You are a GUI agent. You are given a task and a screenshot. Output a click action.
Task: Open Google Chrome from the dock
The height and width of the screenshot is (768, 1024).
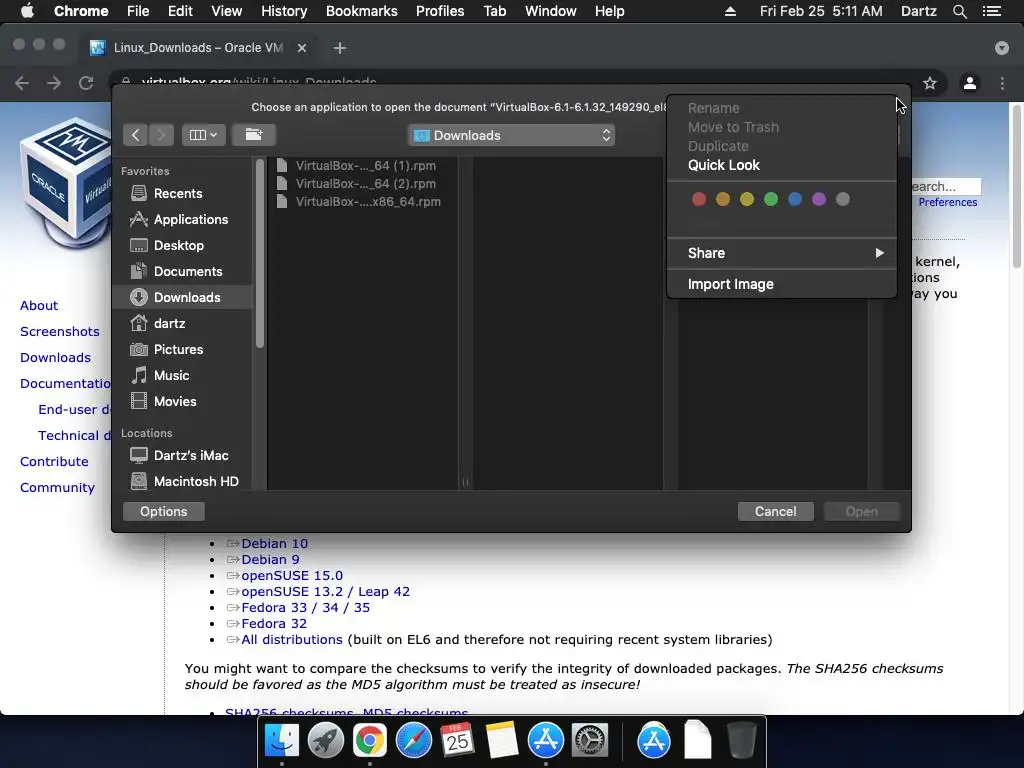[369, 741]
